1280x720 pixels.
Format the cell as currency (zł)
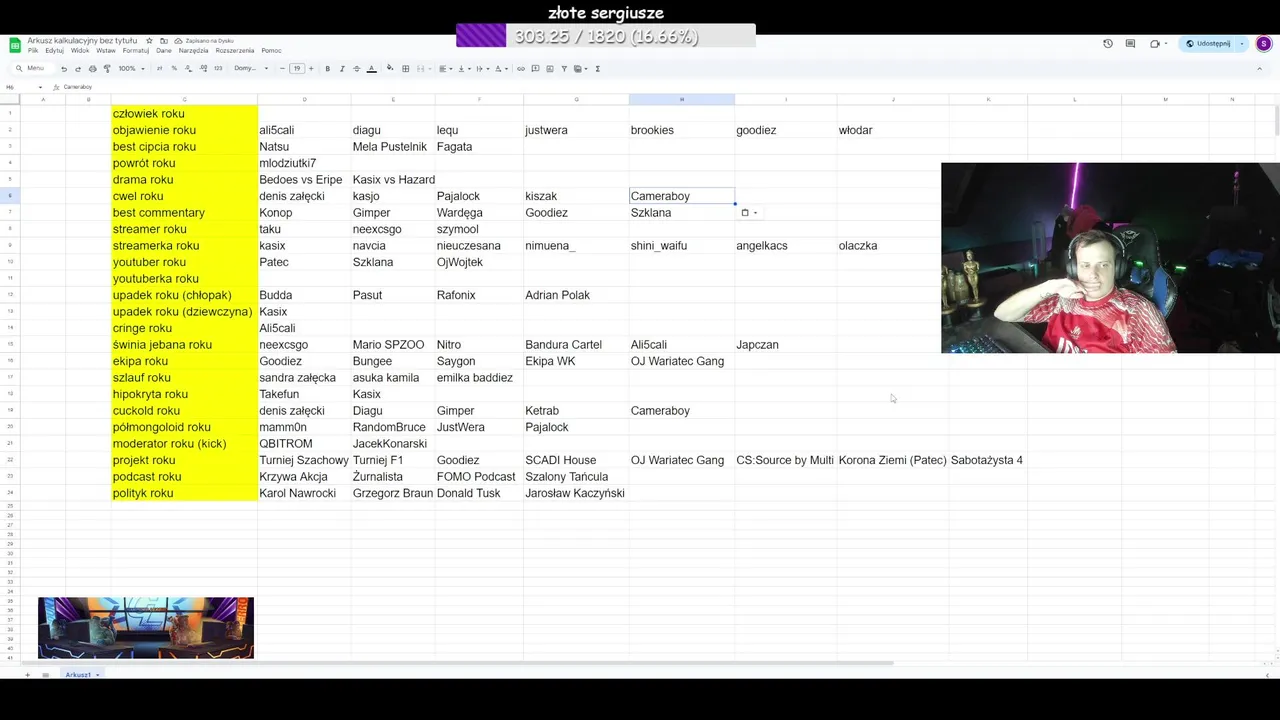click(x=159, y=69)
